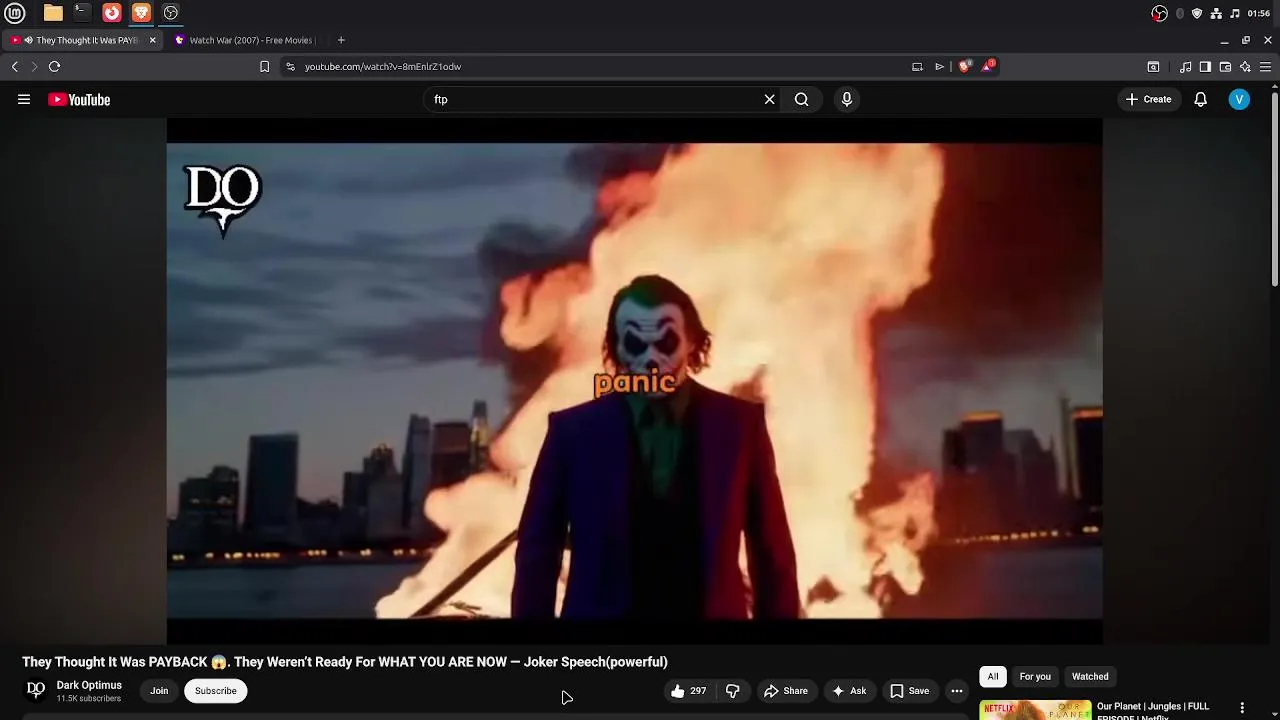Screen dimensions: 1280x720
Task: Select the 'For you' filter chip
Action: (x=1035, y=677)
